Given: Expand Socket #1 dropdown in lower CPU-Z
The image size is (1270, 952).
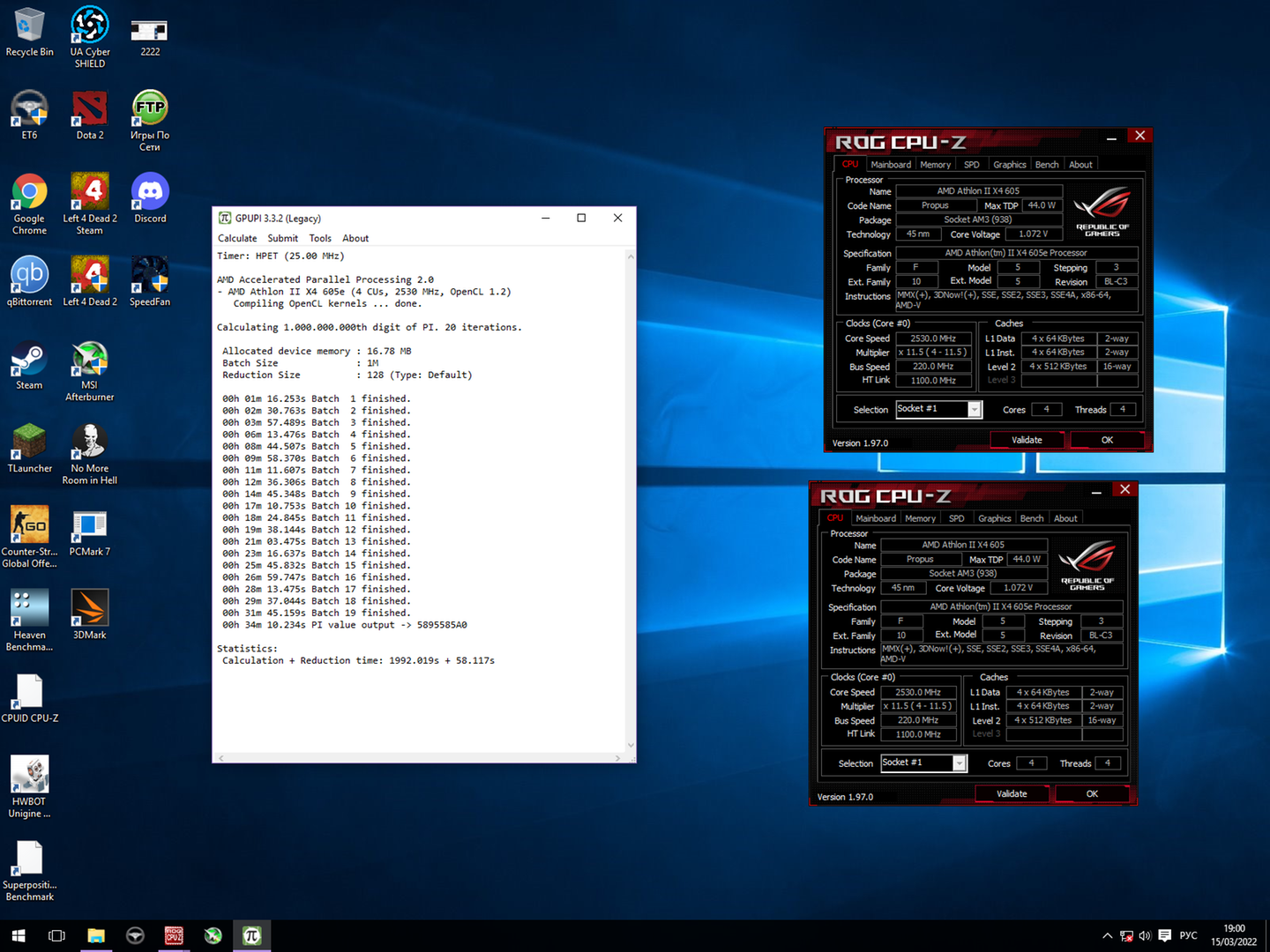Looking at the screenshot, I should click(x=960, y=763).
